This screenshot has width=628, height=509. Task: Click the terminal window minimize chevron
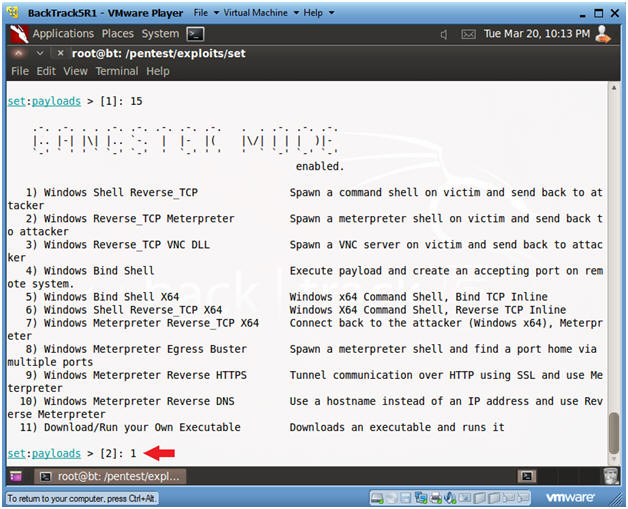click(40, 53)
